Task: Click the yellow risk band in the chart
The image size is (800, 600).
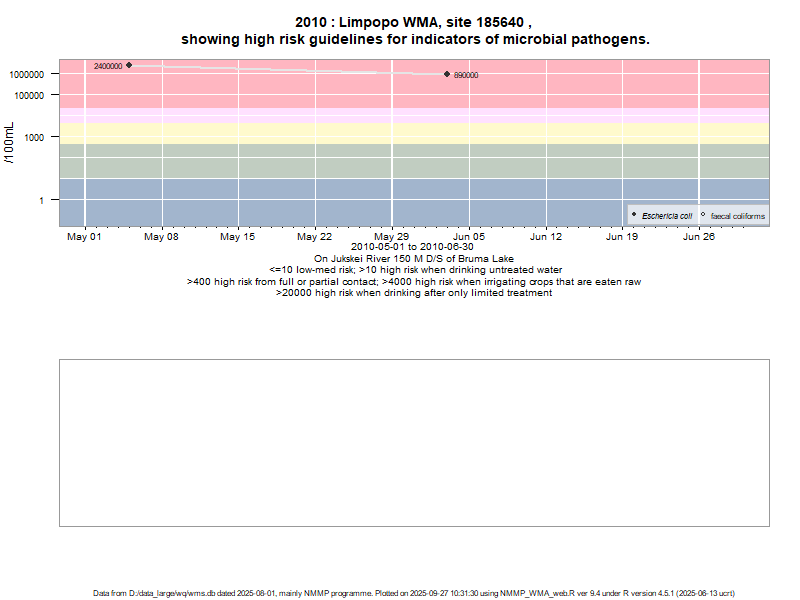Action: (300, 133)
